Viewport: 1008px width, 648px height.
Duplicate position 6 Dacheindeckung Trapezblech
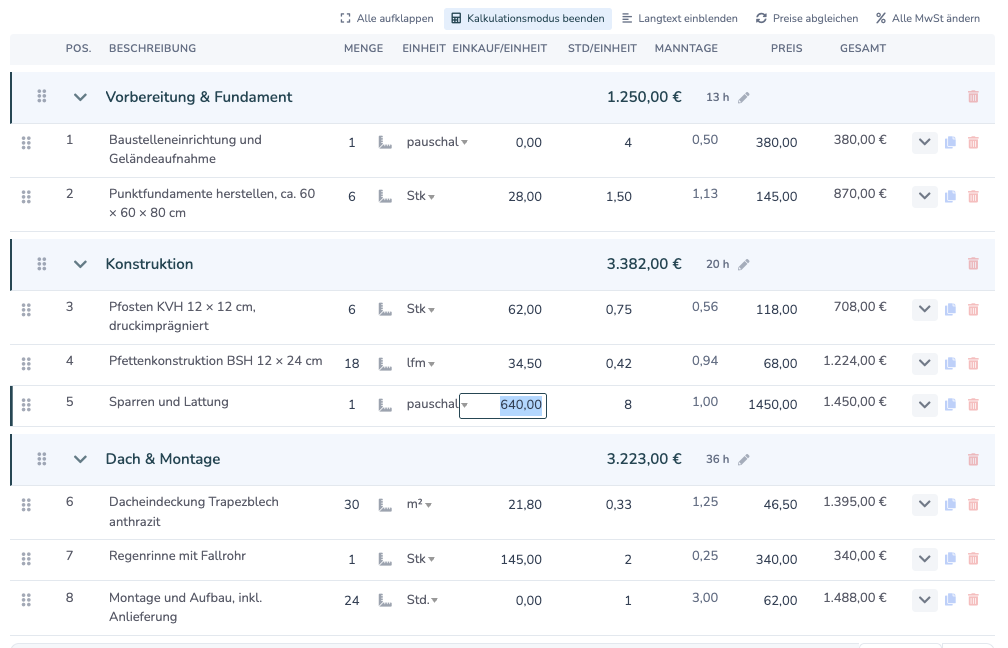pyautogui.click(x=950, y=505)
